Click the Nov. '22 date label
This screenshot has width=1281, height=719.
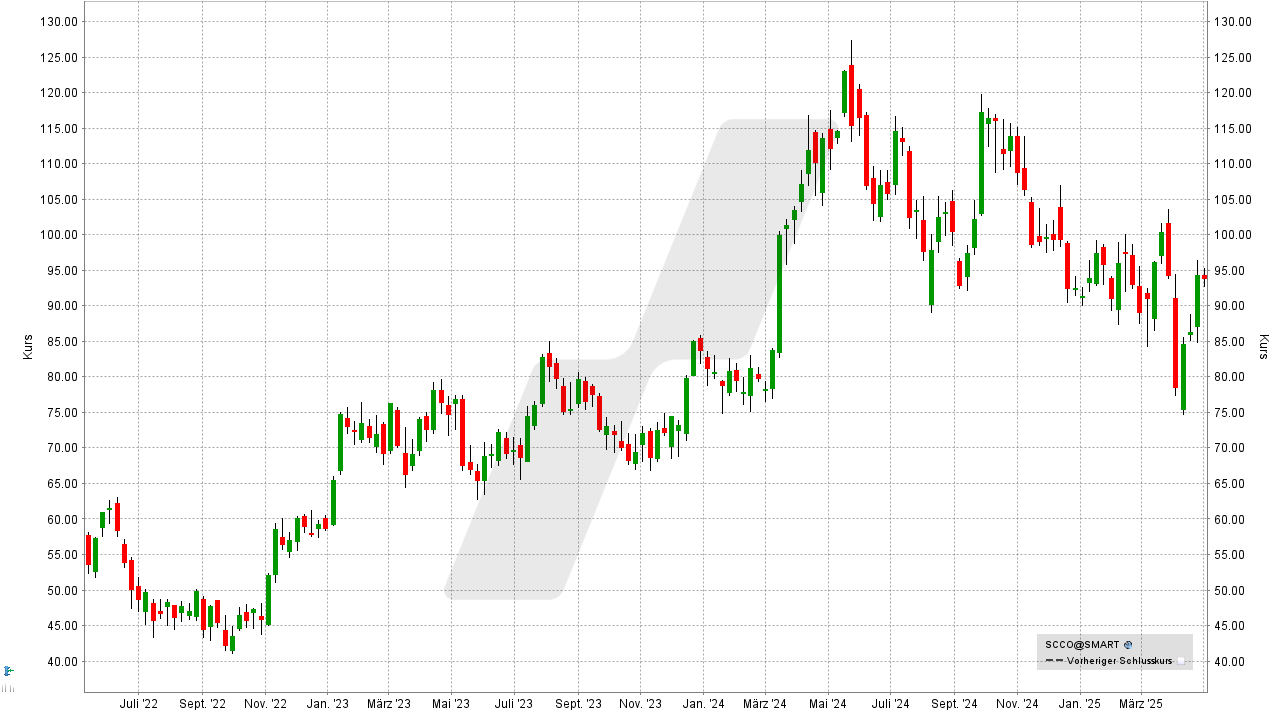[x=265, y=704]
